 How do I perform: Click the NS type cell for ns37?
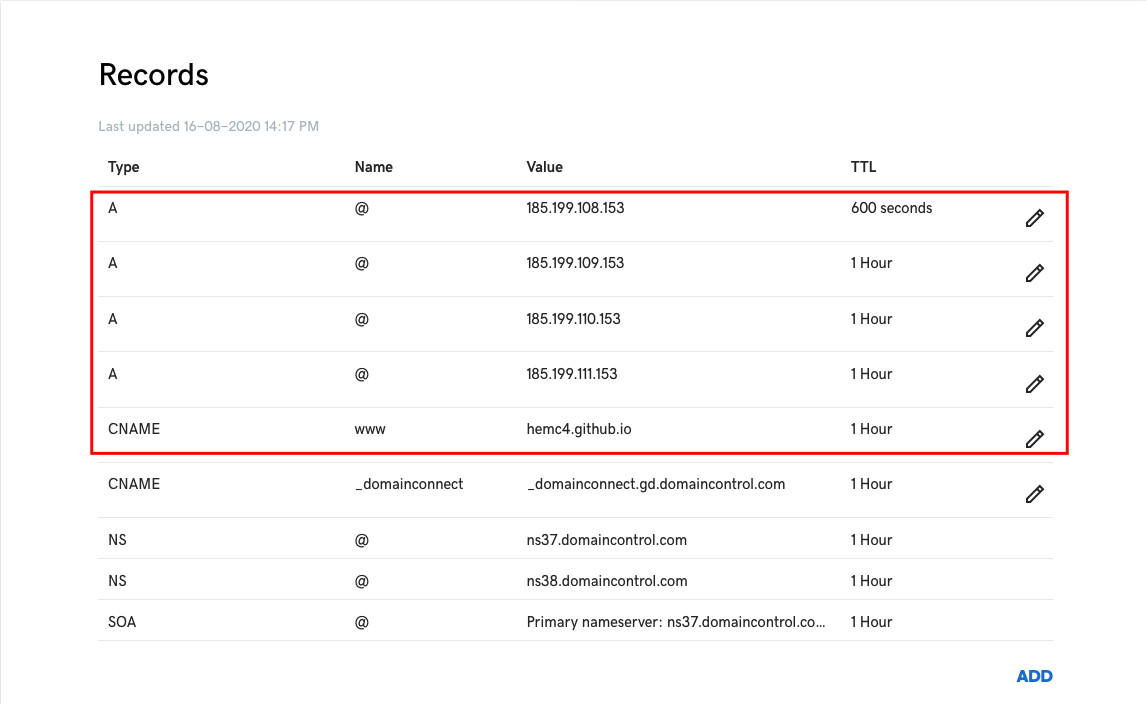tap(117, 540)
